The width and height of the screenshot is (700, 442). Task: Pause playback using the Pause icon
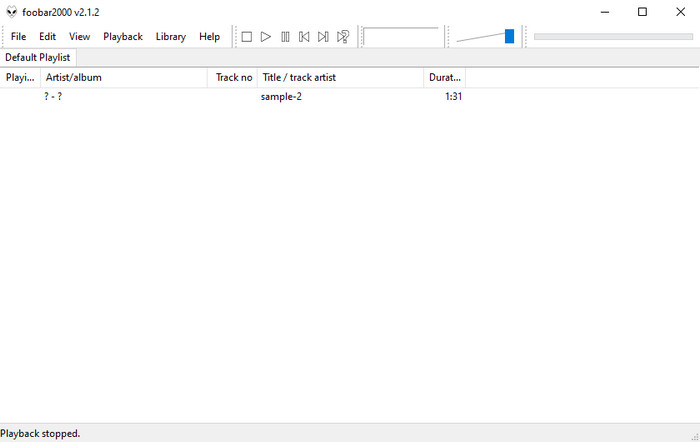[x=285, y=37]
